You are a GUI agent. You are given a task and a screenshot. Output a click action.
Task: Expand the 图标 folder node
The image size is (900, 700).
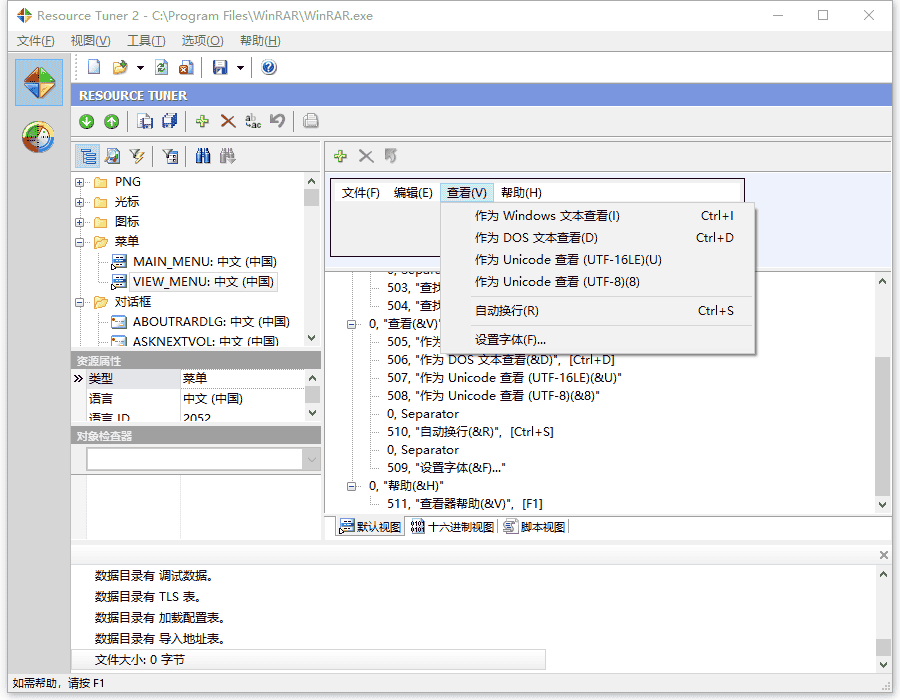tap(79, 222)
